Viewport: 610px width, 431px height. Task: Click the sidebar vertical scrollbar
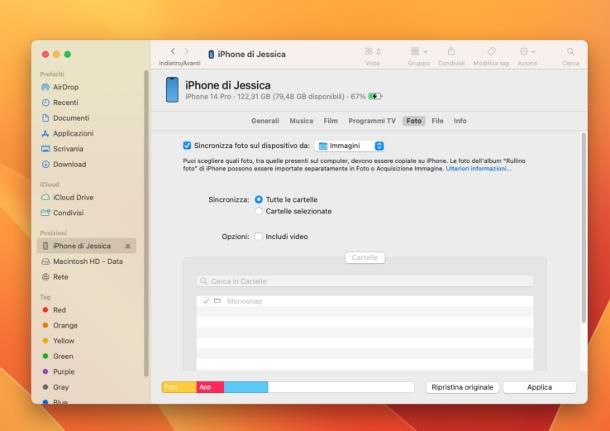pos(146,224)
